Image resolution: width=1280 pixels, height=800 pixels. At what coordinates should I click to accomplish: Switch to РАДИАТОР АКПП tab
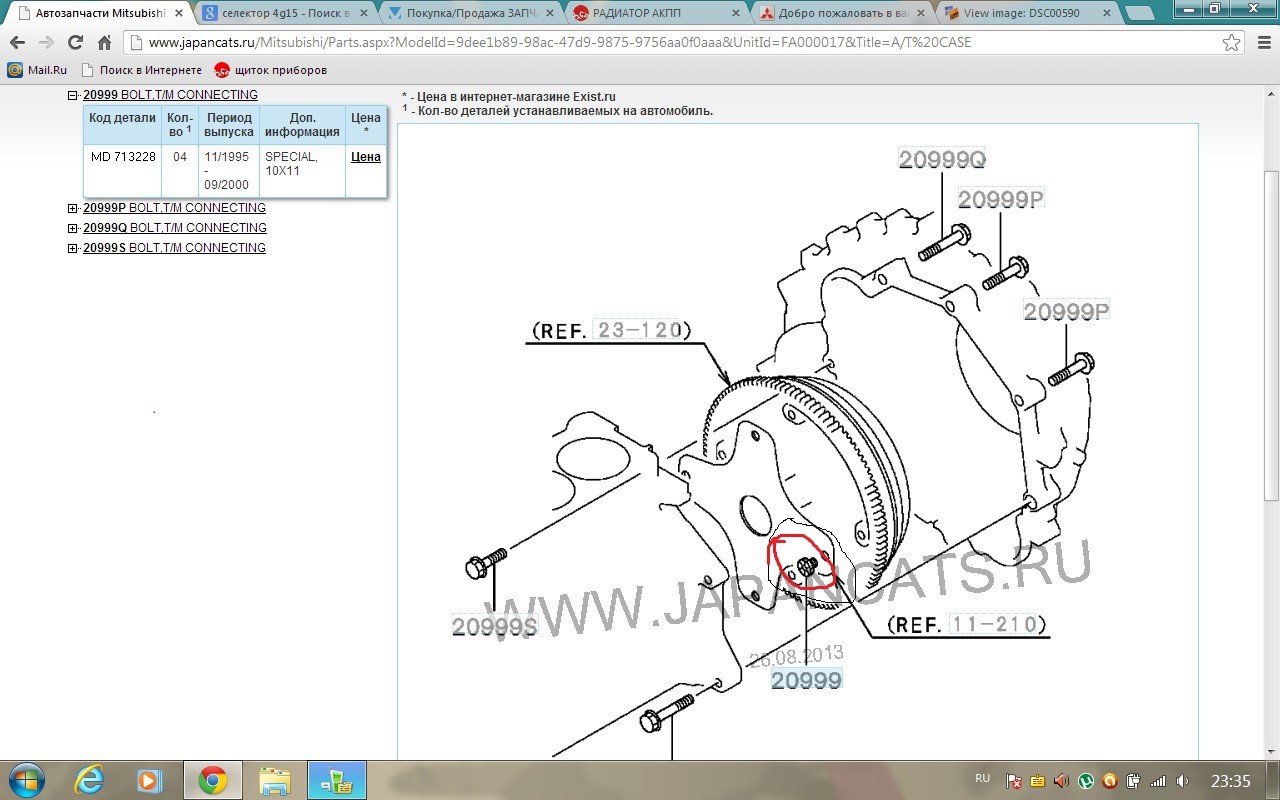(x=655, y=13)
